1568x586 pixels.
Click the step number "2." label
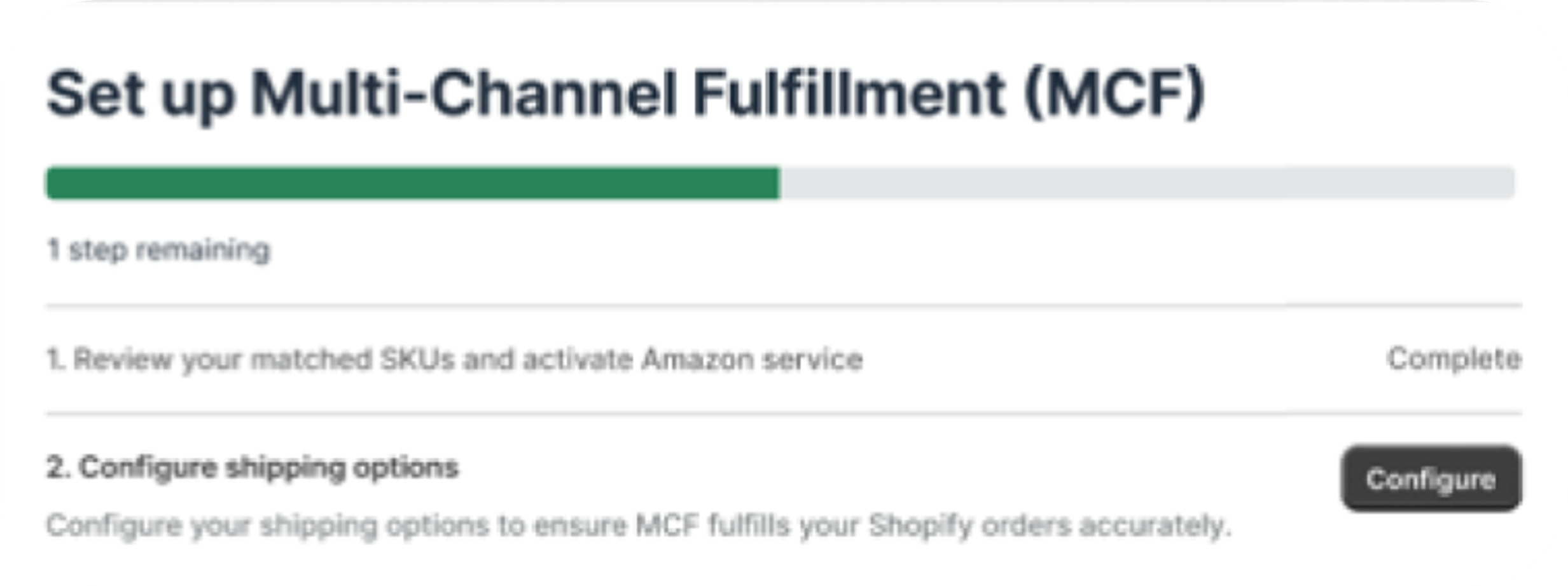coord(58,468)
